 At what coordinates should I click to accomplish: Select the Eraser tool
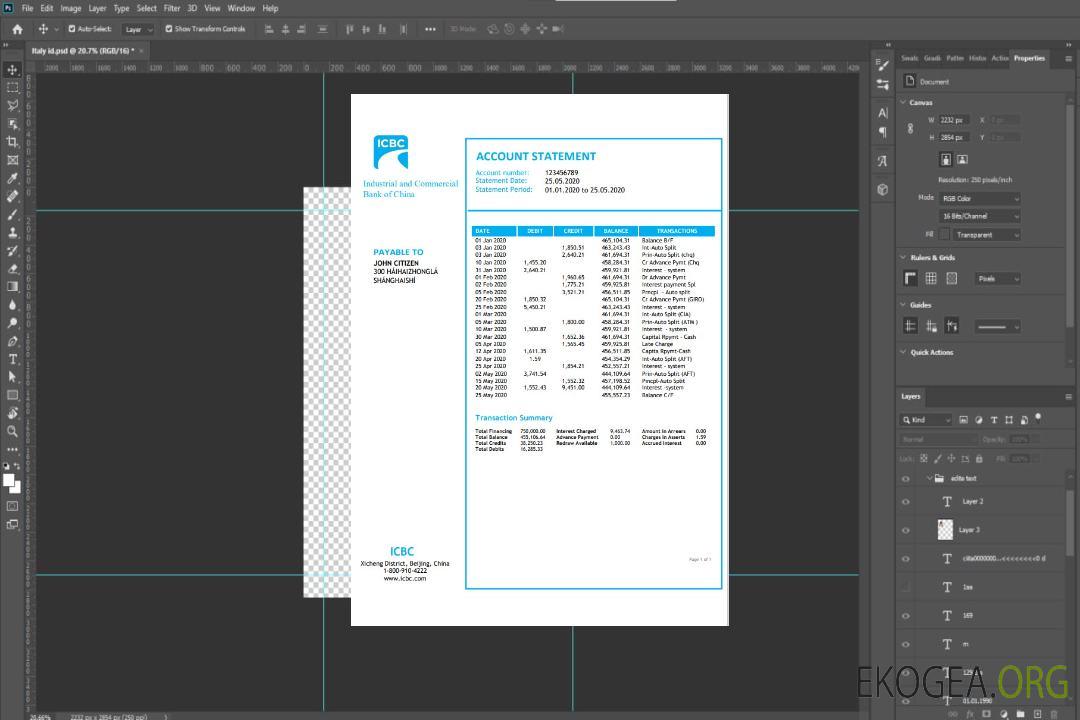point(12,268)
